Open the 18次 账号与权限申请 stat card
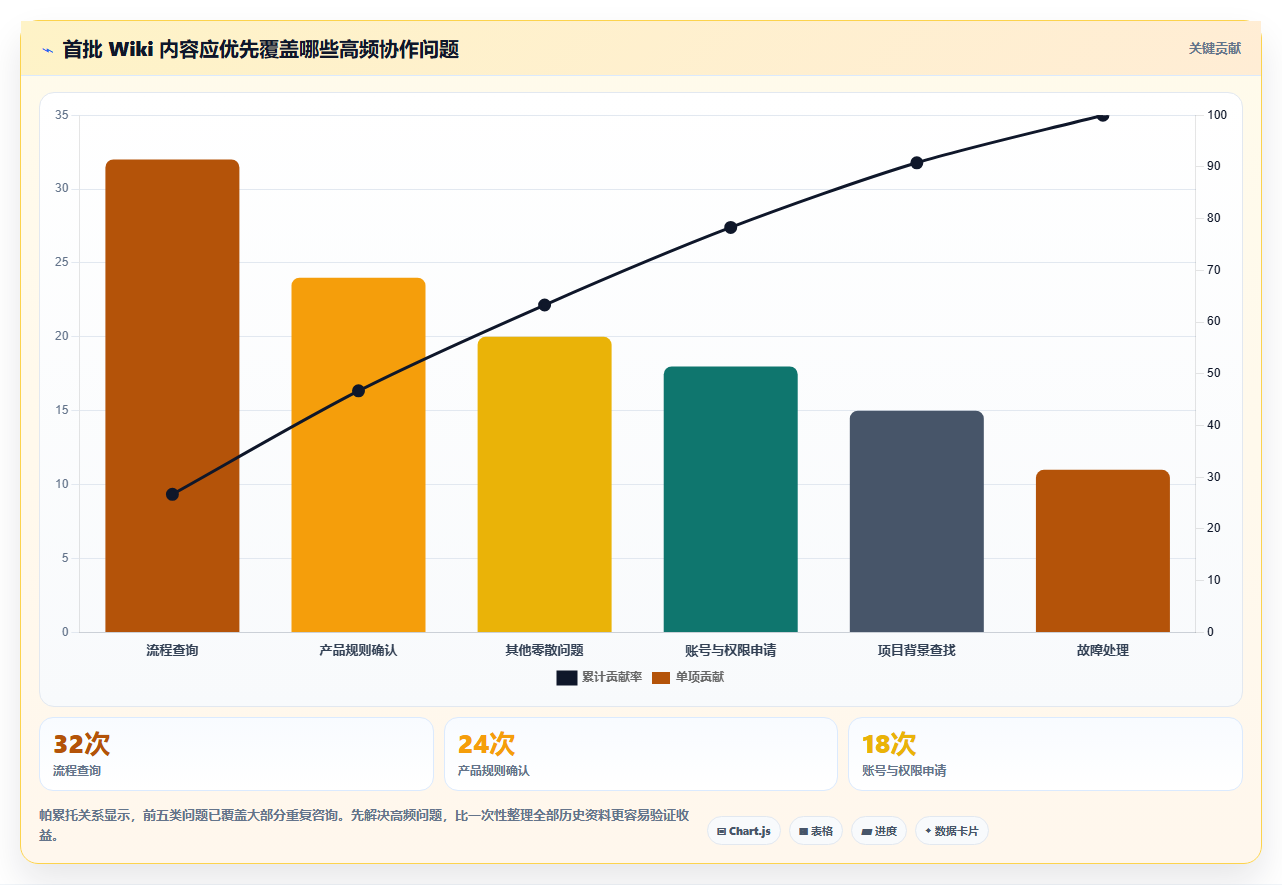 coord(1045,754)
